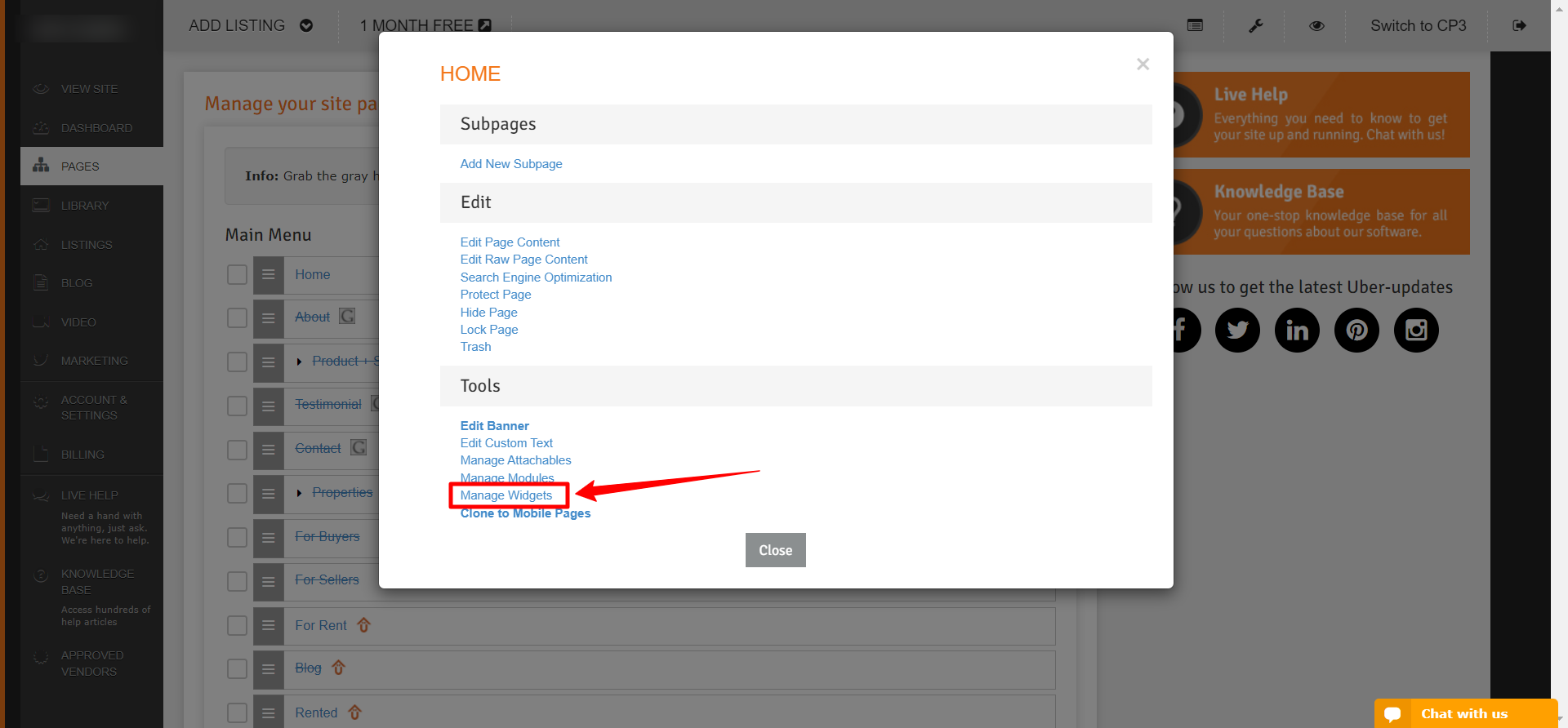Click the Knowledge Base orange banner
The height and width of the screenshot is (728, 1568).
pyautogui.click(x=1321, y=211)
